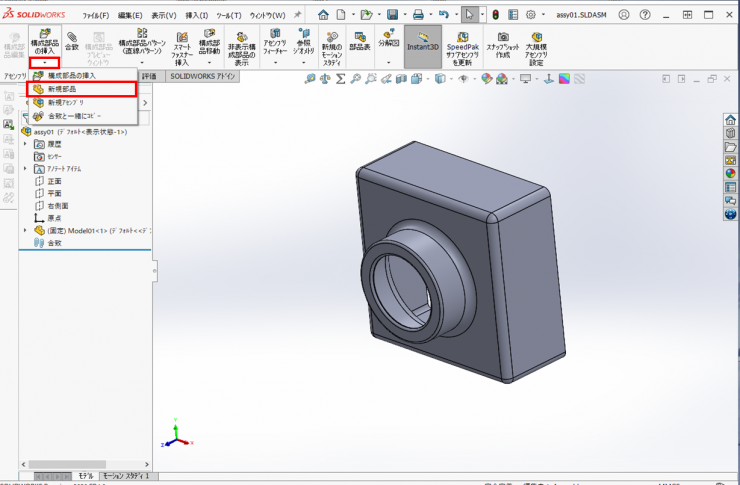Click the 合致 (Mate) toolbar icon
740x485 pixels.
pos(71,40)
